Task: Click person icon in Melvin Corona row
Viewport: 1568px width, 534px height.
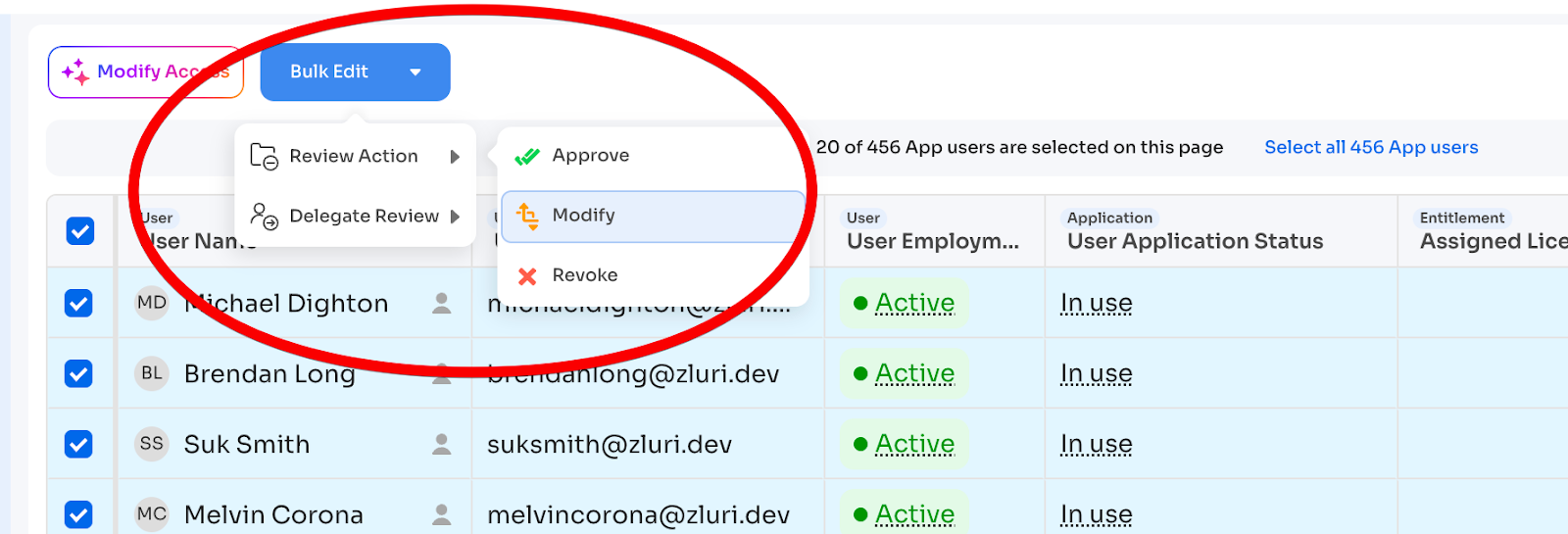Action: tap(442, 515)
